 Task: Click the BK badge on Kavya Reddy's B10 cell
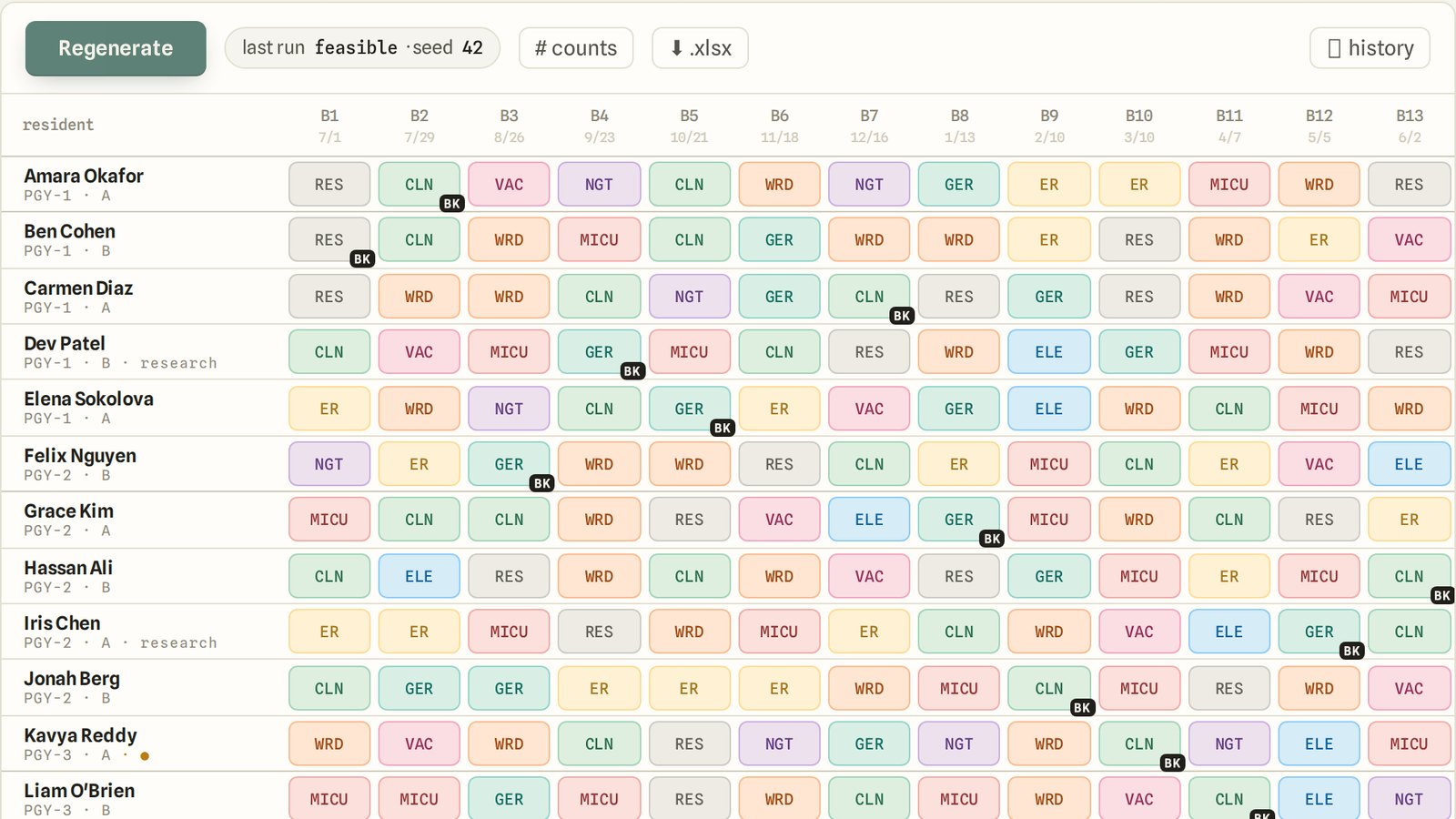[1173, 763]
